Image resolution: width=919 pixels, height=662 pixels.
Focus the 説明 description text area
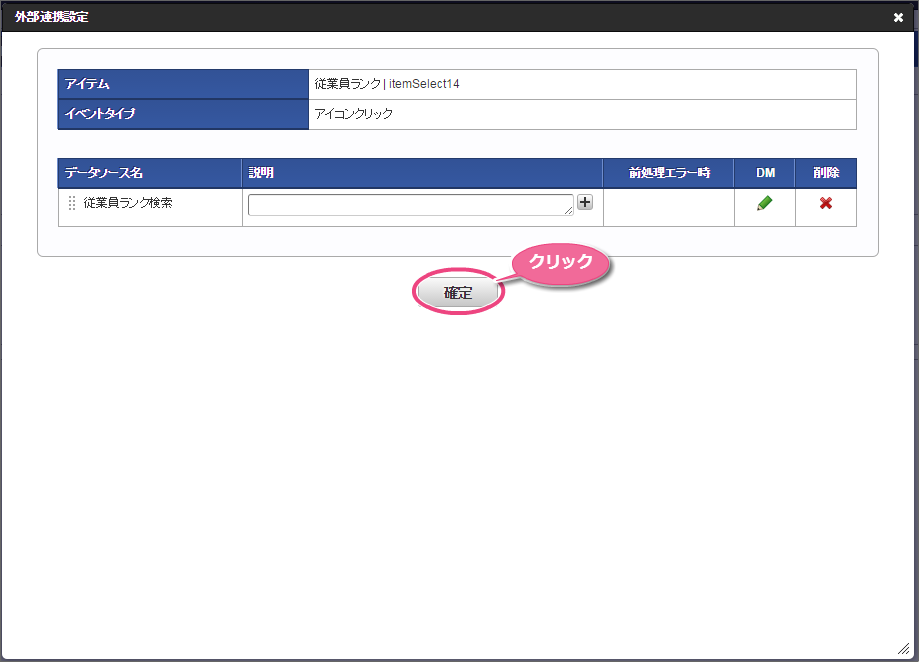tap(410, 204)
